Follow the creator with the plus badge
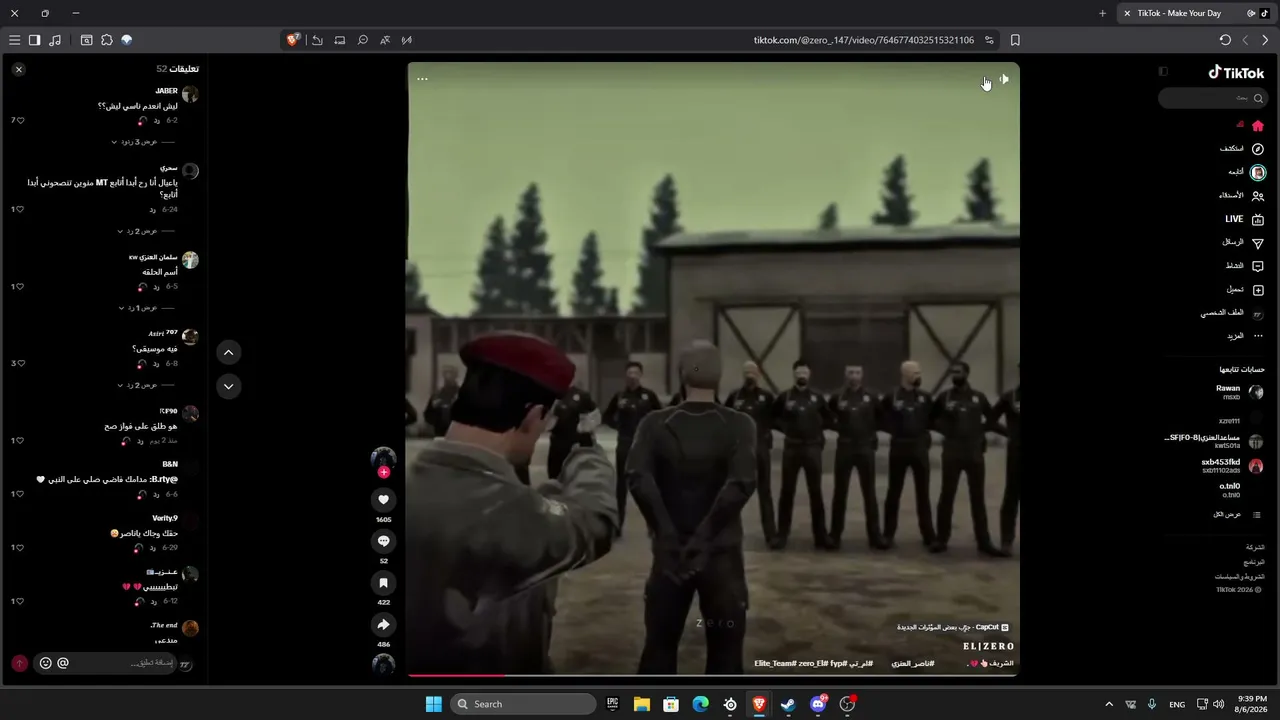 tap(383, 472)
